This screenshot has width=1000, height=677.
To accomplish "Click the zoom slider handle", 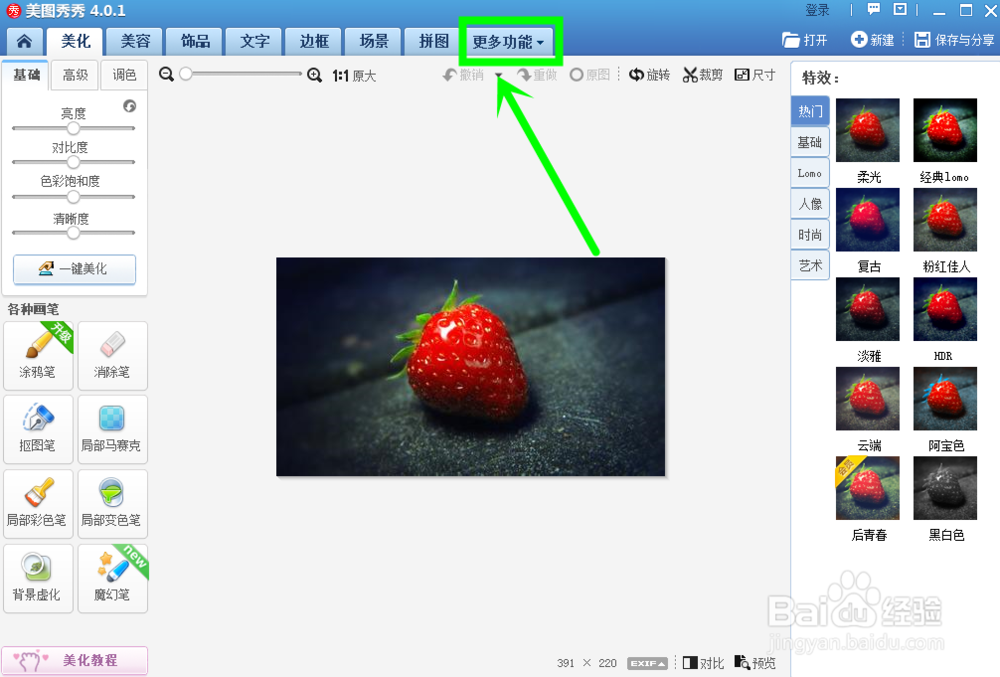I will [186, 74].
